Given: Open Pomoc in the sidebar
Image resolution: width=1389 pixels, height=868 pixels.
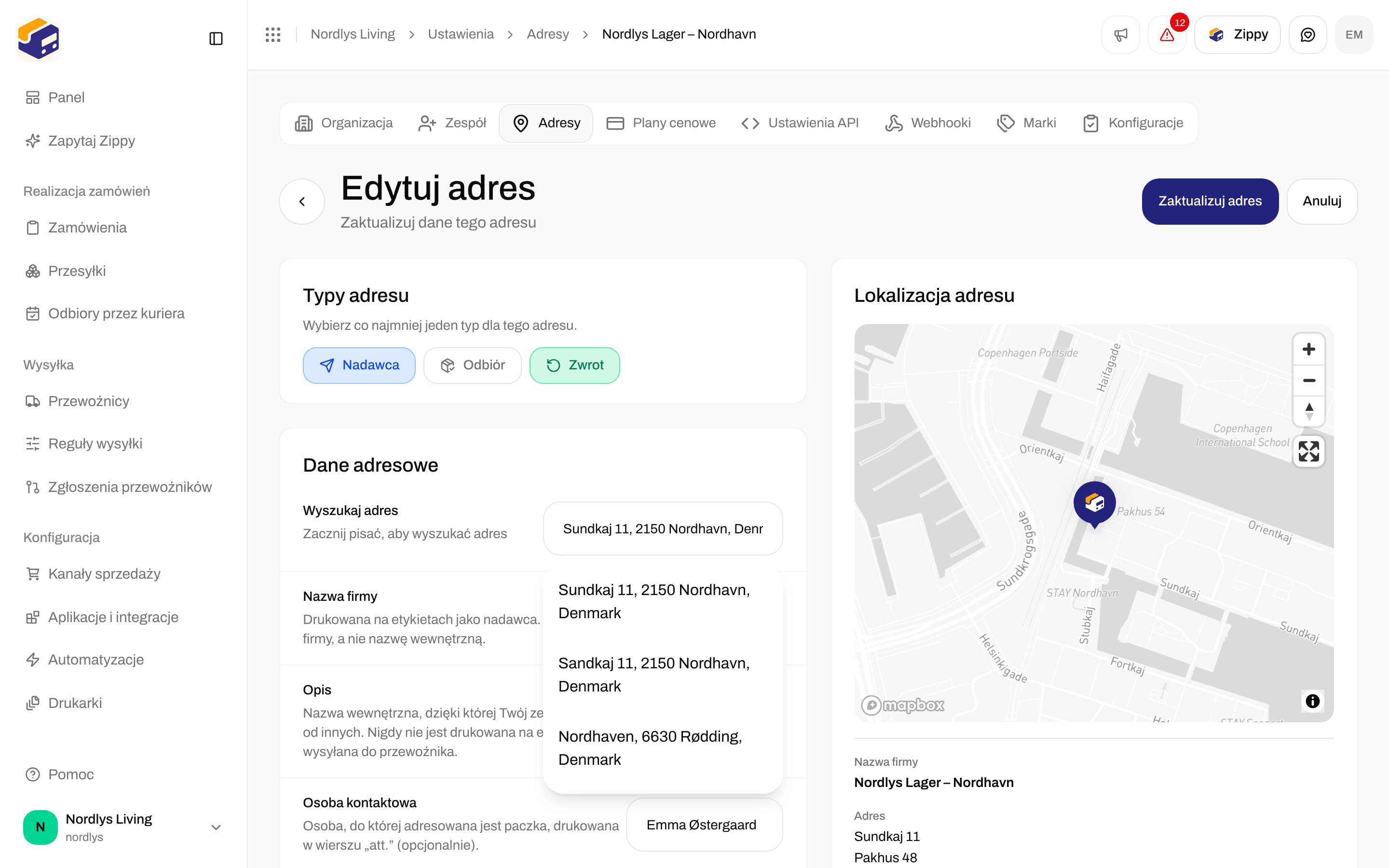Looking at the screenshot, I should [x=123, y=774].
